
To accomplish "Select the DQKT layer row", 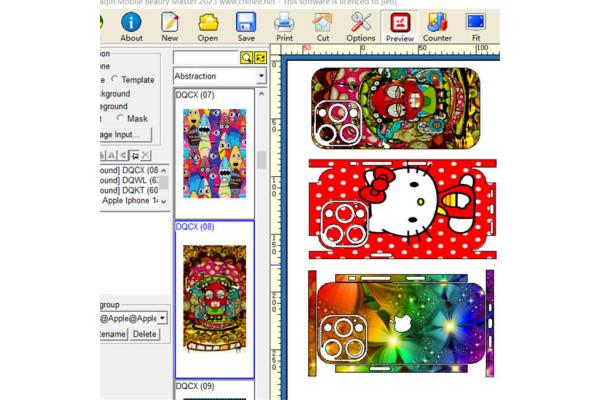I will 130,190.
